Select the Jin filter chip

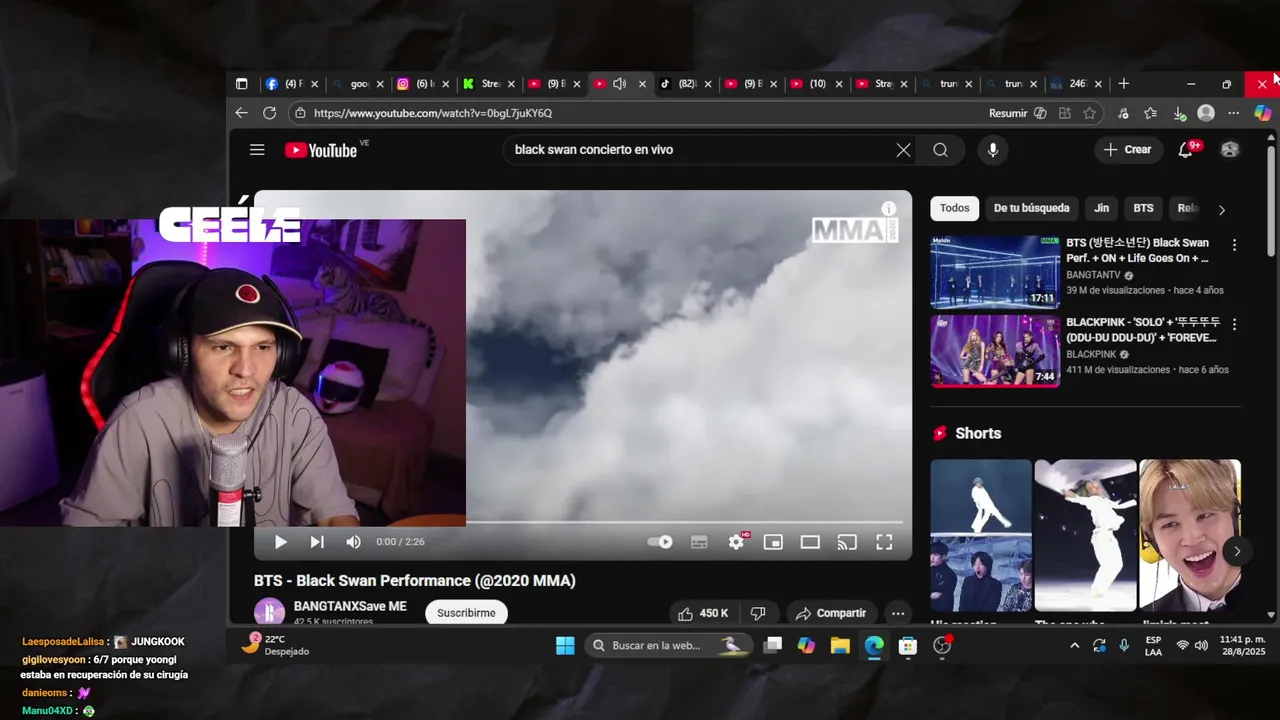[1101, 208]
